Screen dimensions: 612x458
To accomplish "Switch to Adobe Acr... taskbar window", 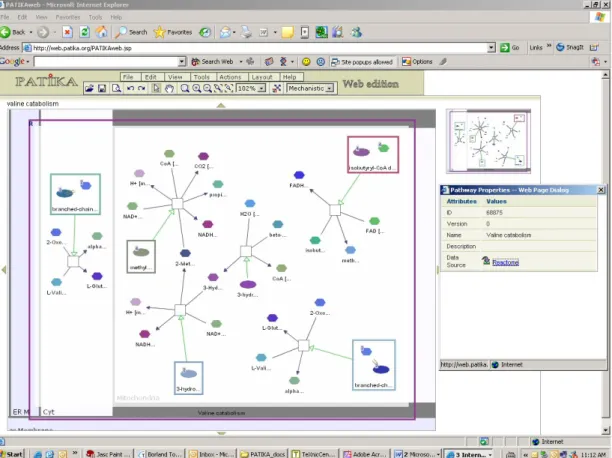I will coord(366,454).
